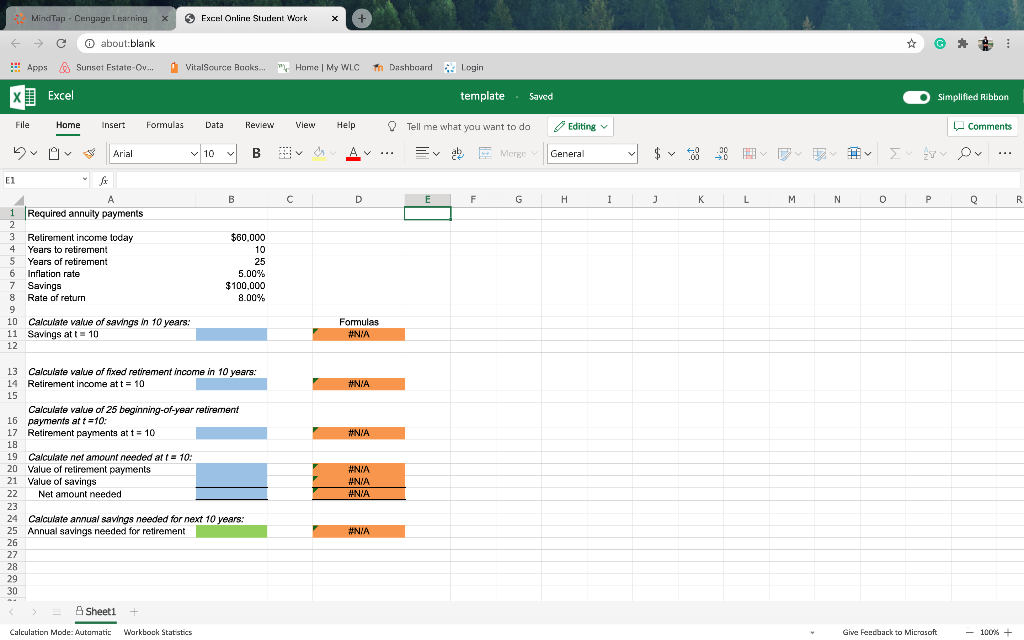Viewport: 1024px width, 640px height.
Task: Click the Wrap Text icon
Action: pos(456,155)
